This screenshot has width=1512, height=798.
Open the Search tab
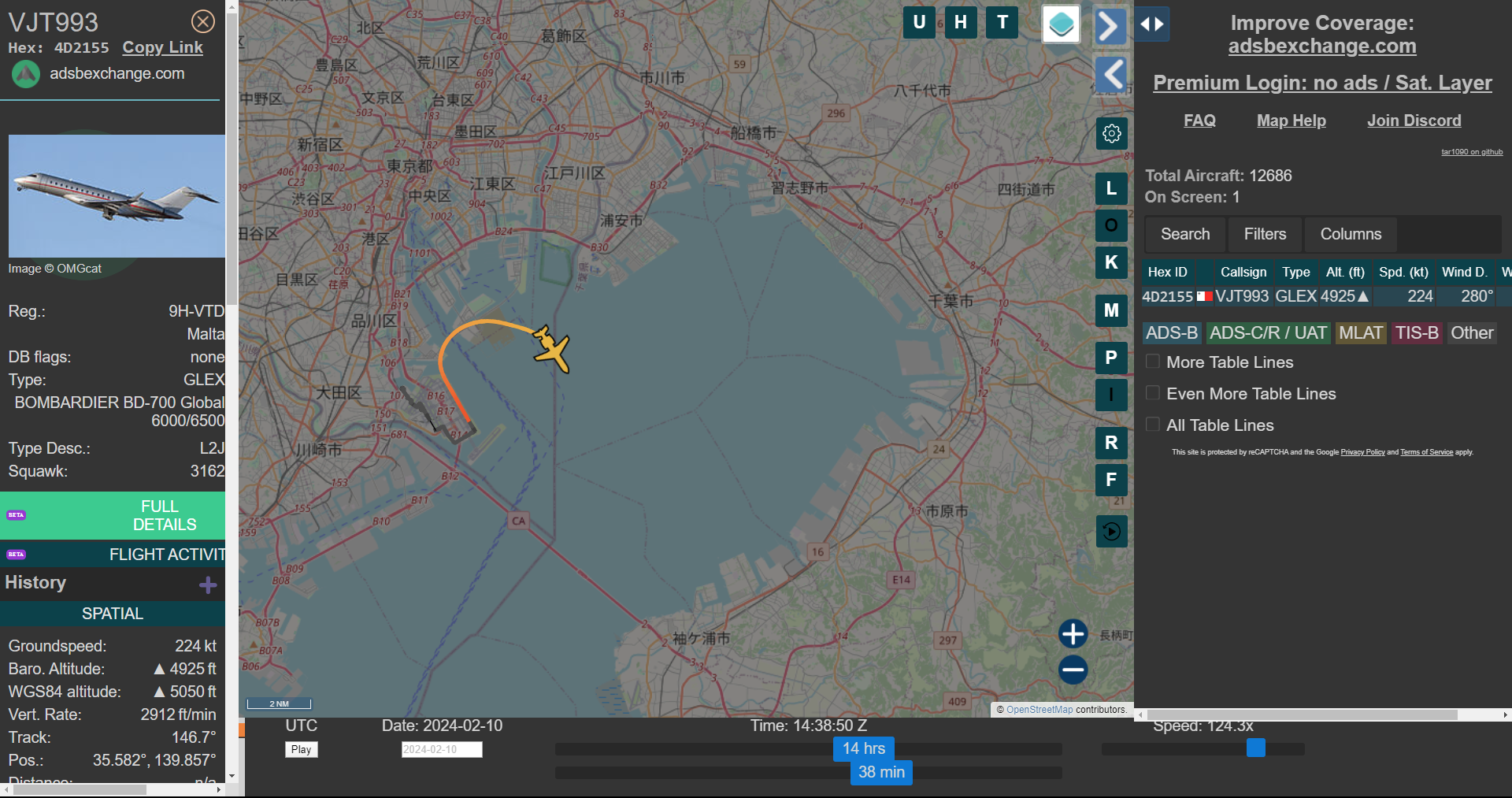point(1185,234)
